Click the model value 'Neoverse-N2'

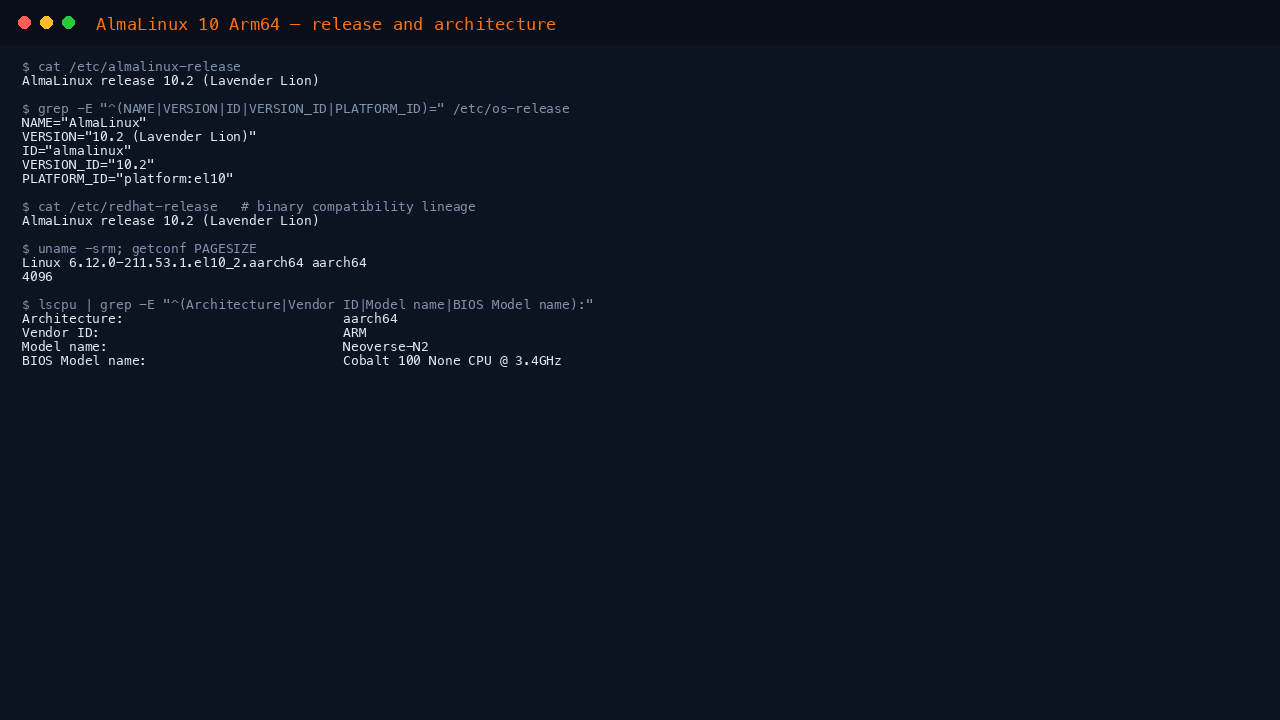(386, 347)
